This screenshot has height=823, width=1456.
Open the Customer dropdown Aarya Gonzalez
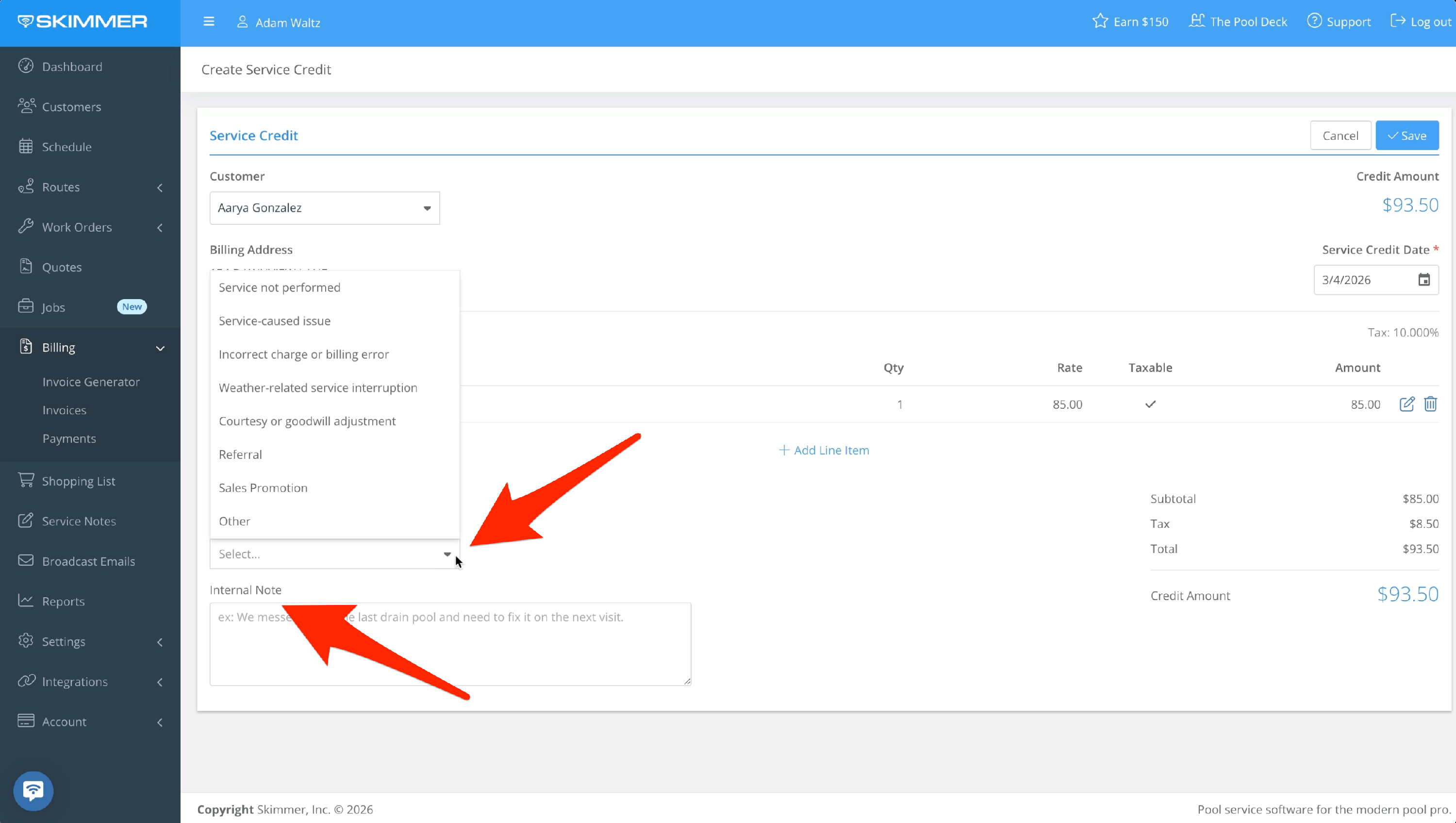(x=324, y=208)
